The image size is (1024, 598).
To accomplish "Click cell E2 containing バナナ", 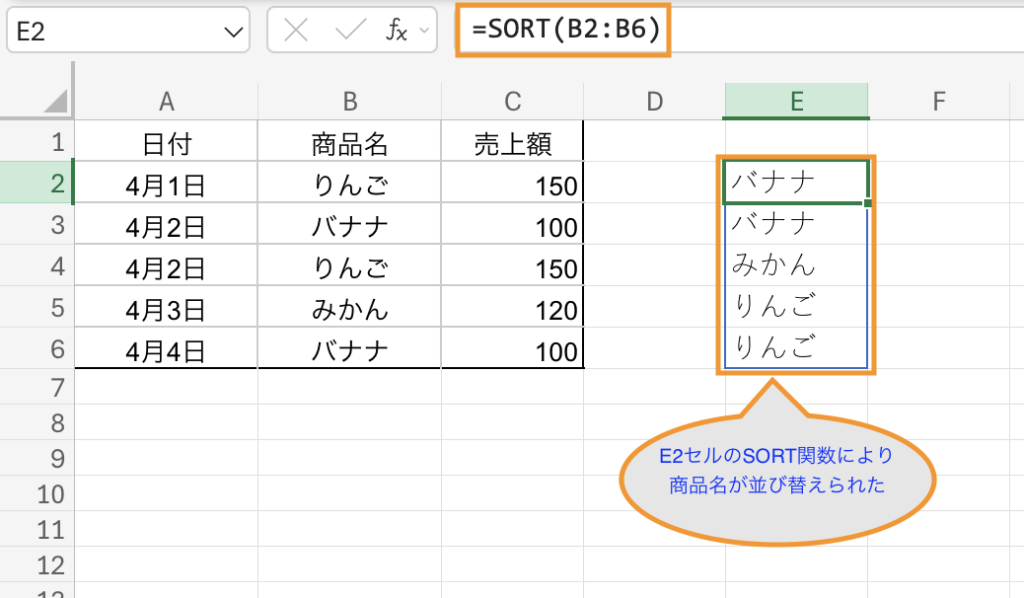I will [x=794, y=183].
